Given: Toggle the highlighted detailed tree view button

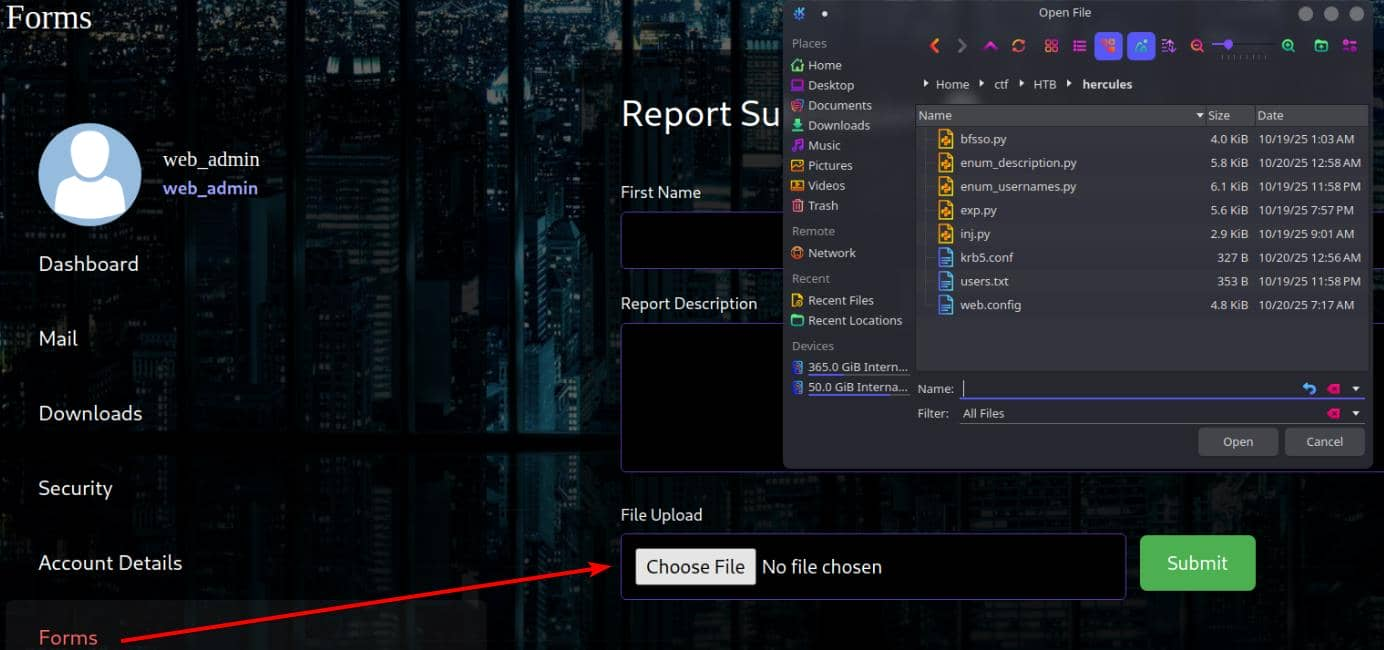Looking at the screenshot, I should point(1108,46).
